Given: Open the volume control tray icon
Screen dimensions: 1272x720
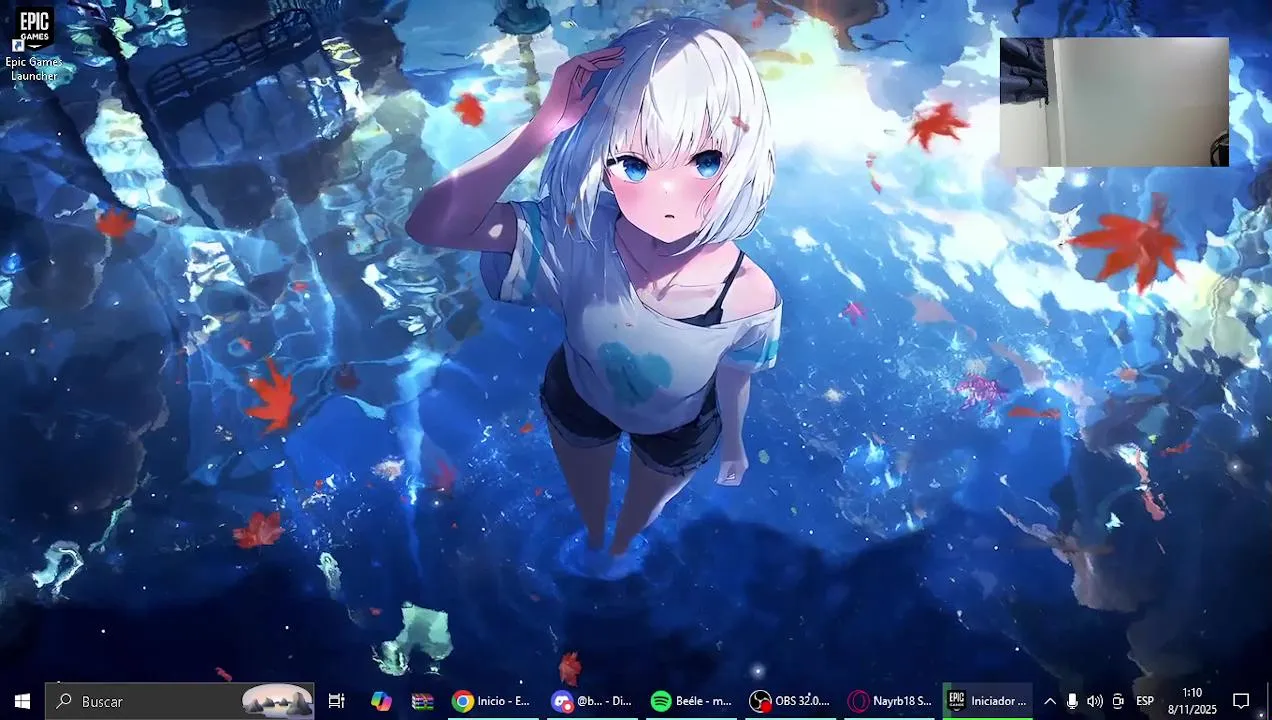Looking at the screenshot, I should click(1095, 701).
